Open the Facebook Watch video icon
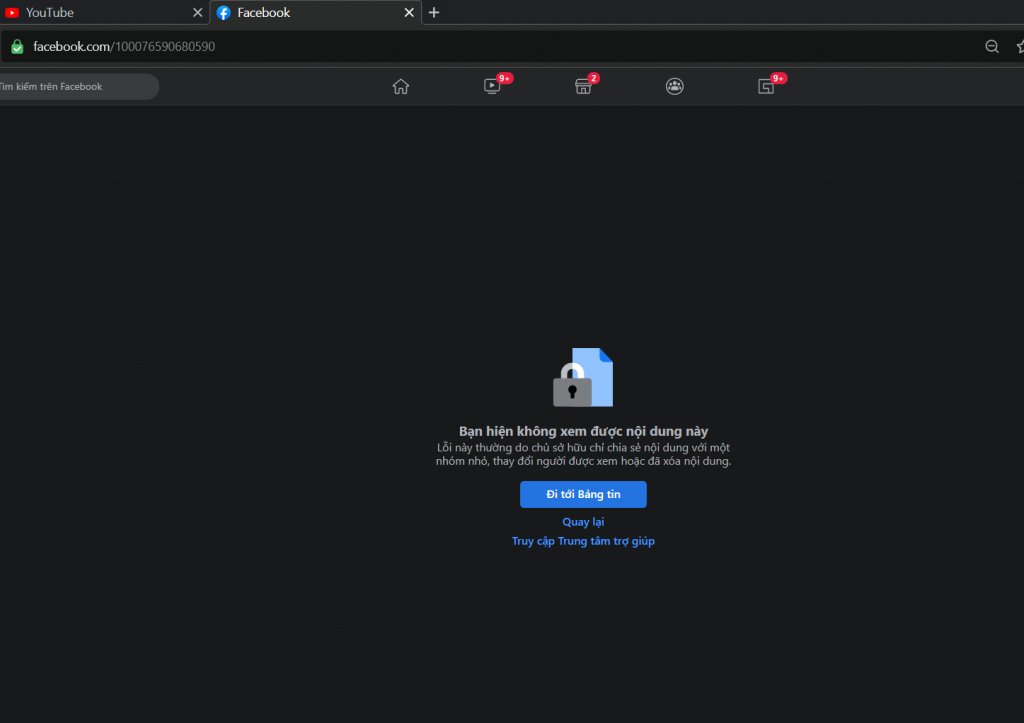Image resolution: width=1024 pixels, height=723 pixels. [492, 86]
